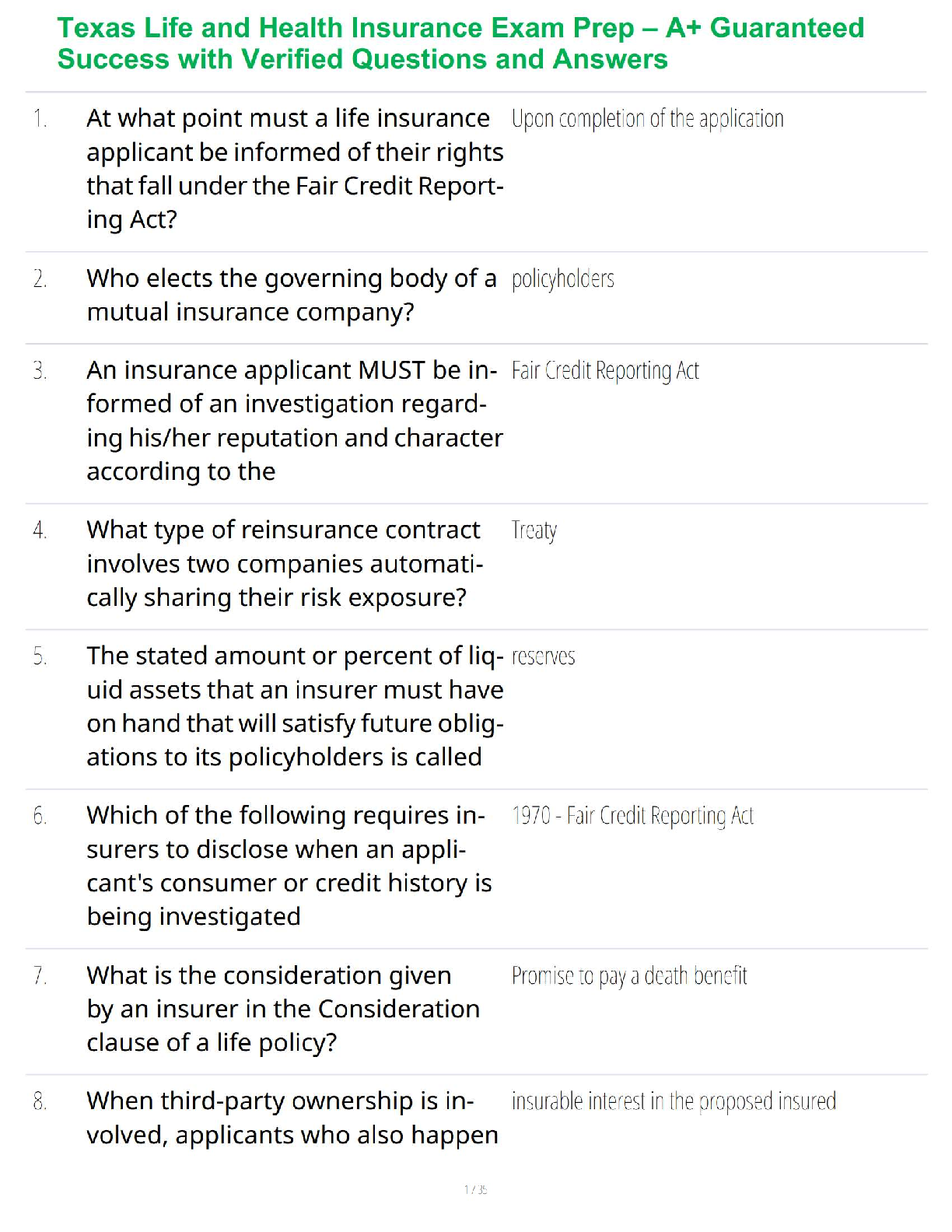This screenshot has width=952, height=1232.
Task: Click the reinsurance contract question text
Action: coord(285,564)
